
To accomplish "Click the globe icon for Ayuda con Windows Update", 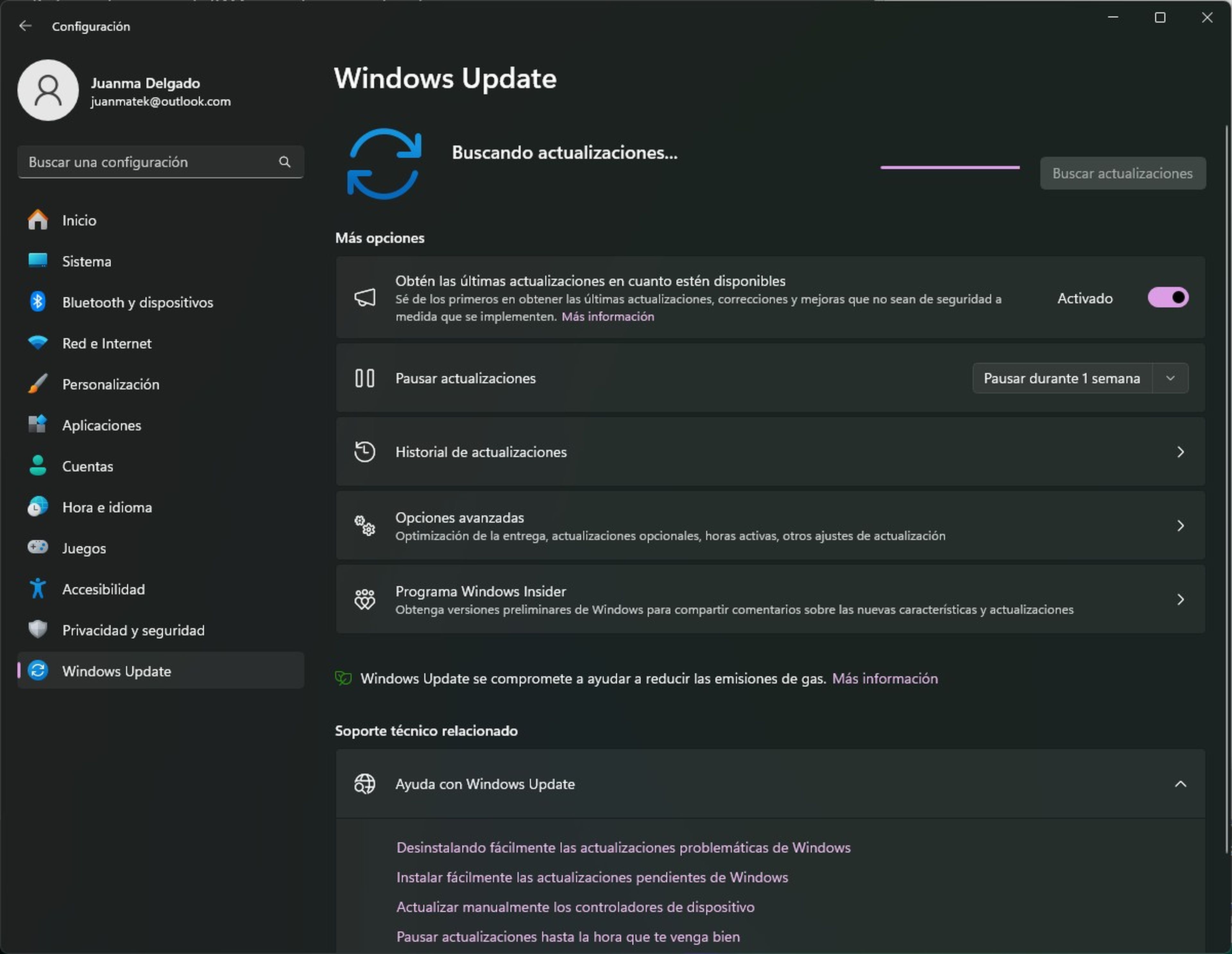I will coord(365,784).
